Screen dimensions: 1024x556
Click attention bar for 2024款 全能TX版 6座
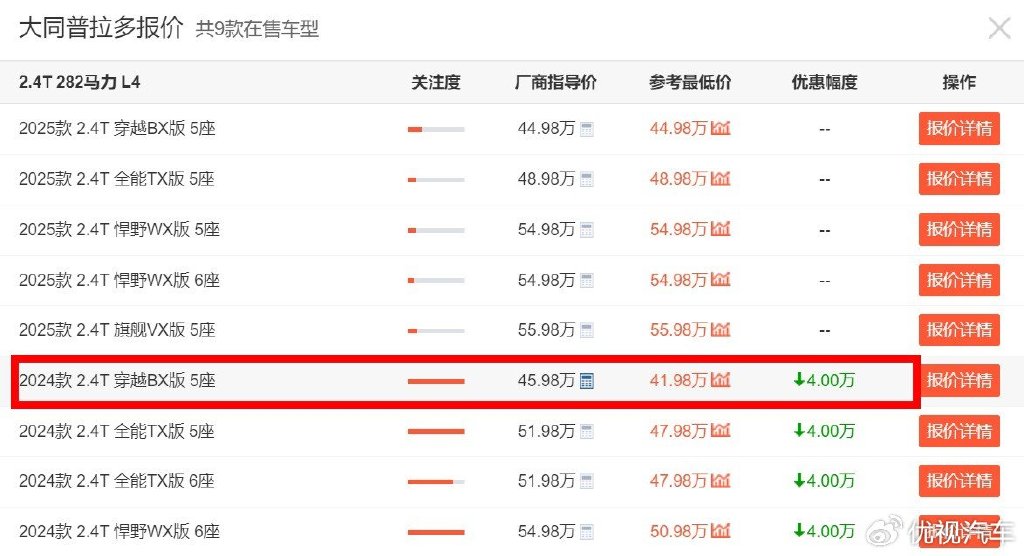point(436,482)
